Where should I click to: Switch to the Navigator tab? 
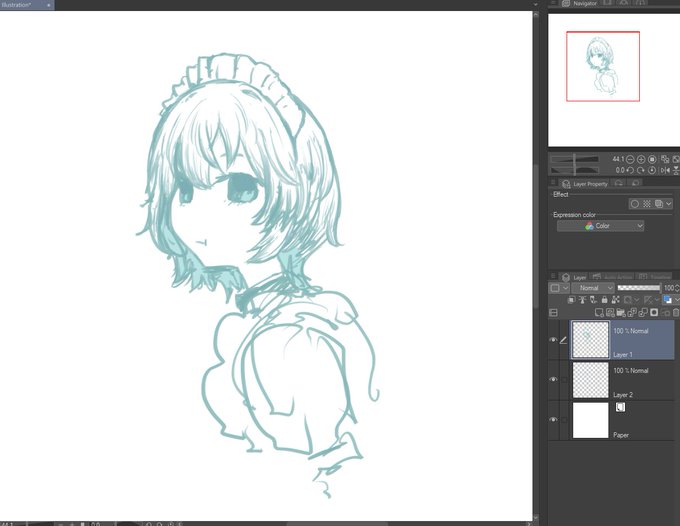click(x=579, y=3)
